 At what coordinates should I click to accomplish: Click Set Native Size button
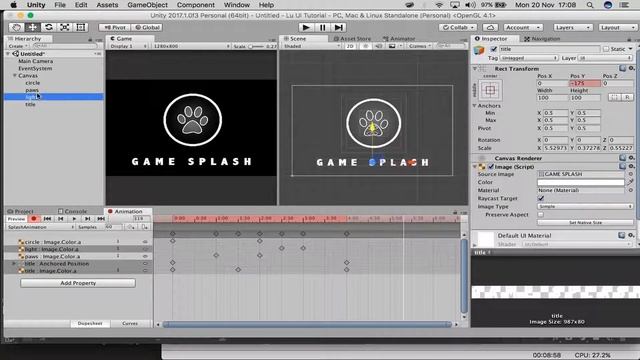585,222
